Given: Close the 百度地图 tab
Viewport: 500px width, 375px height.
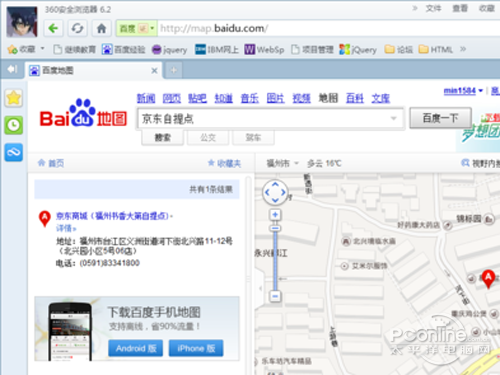Looking at the screenshot, I should 154,71.
